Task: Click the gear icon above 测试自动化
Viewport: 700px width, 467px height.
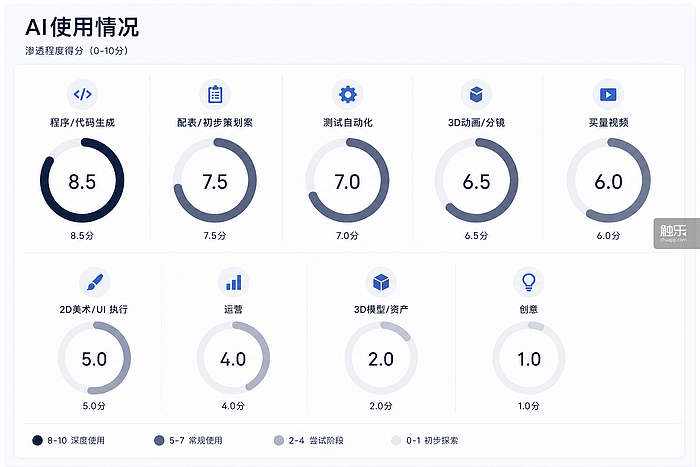Action: 348,94
